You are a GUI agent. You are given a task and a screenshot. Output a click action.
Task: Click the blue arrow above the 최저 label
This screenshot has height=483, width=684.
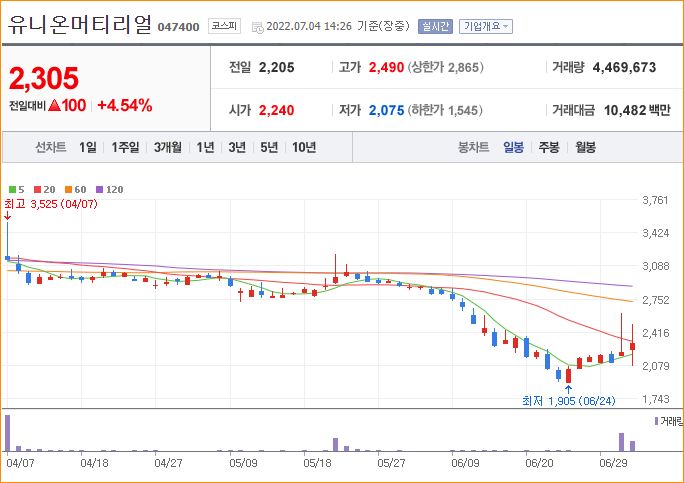pyautogui.click(x=568, y=389)
